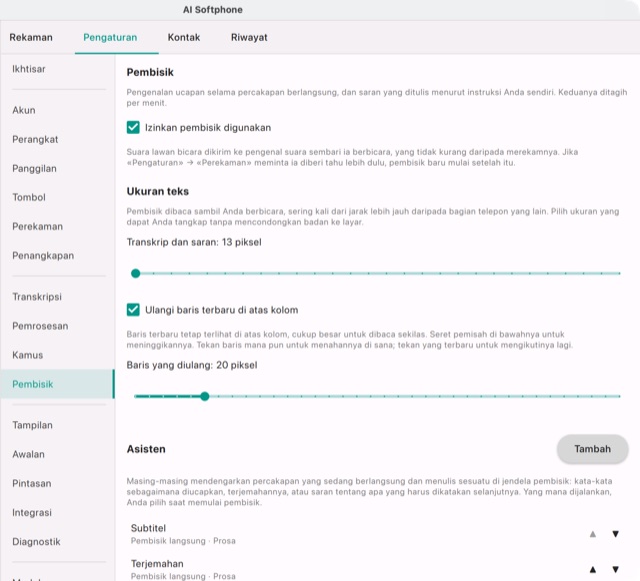Select Tombol in sidebar
Viewport: 640px width, 581px height.
pos(57,197)
